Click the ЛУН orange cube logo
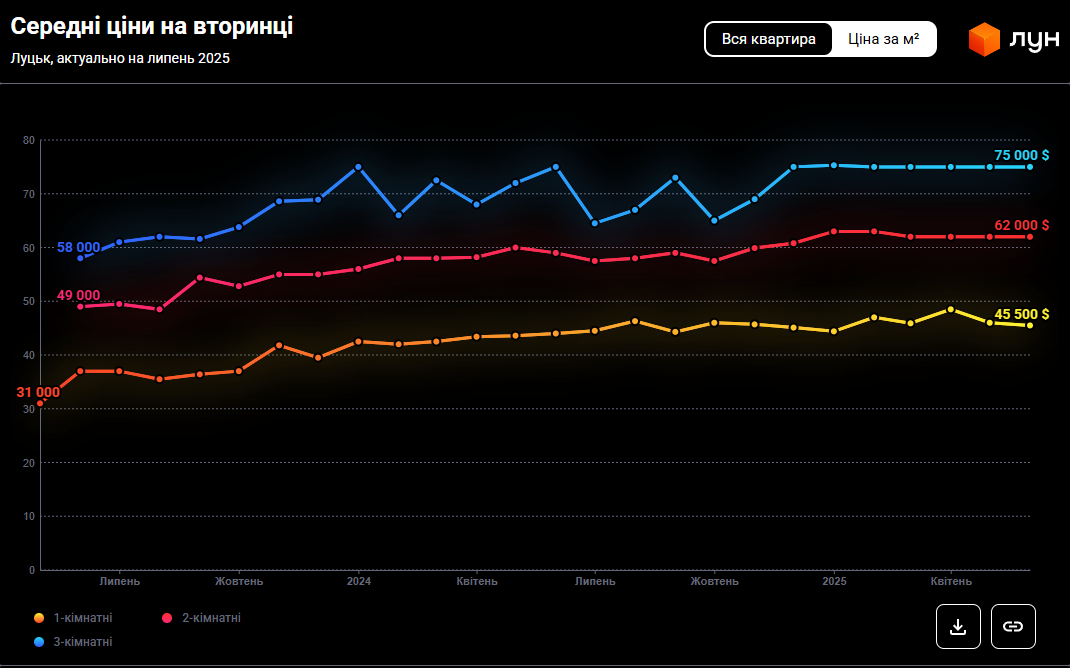Viewport: 1070px width, 668px height. pos(984,39)
